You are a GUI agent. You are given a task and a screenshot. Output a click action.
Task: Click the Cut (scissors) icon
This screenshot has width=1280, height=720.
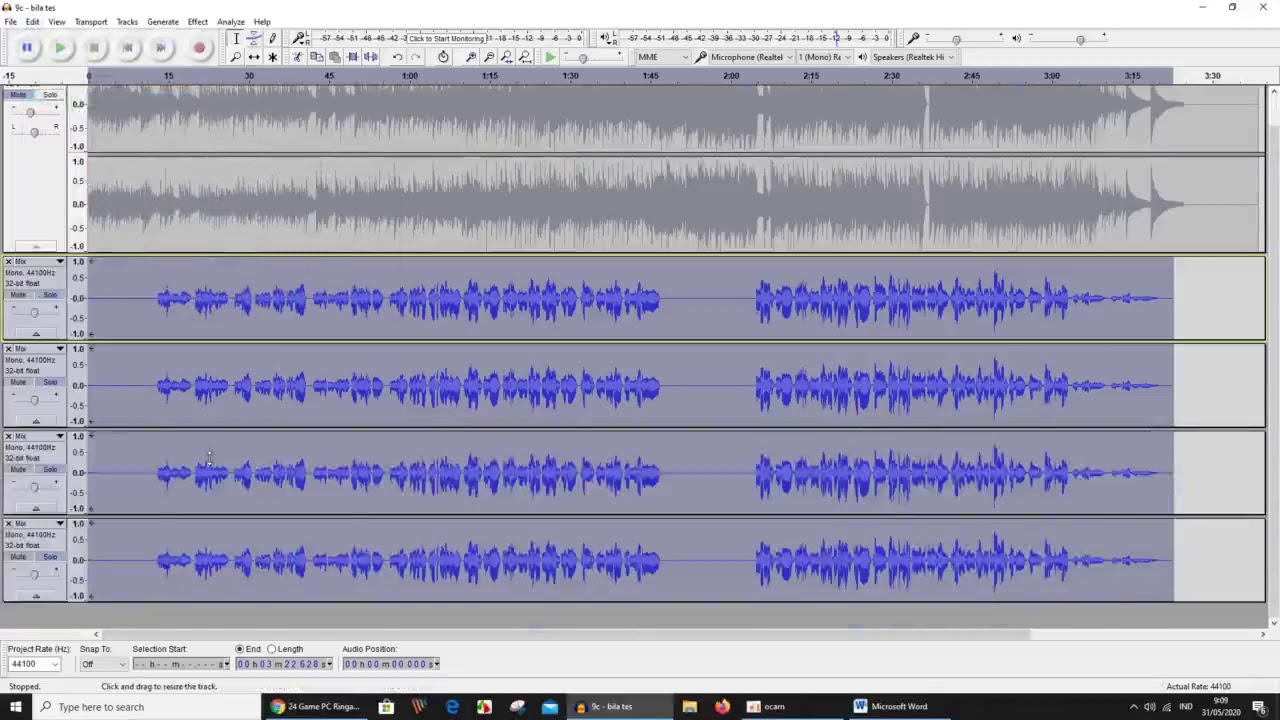298,57
